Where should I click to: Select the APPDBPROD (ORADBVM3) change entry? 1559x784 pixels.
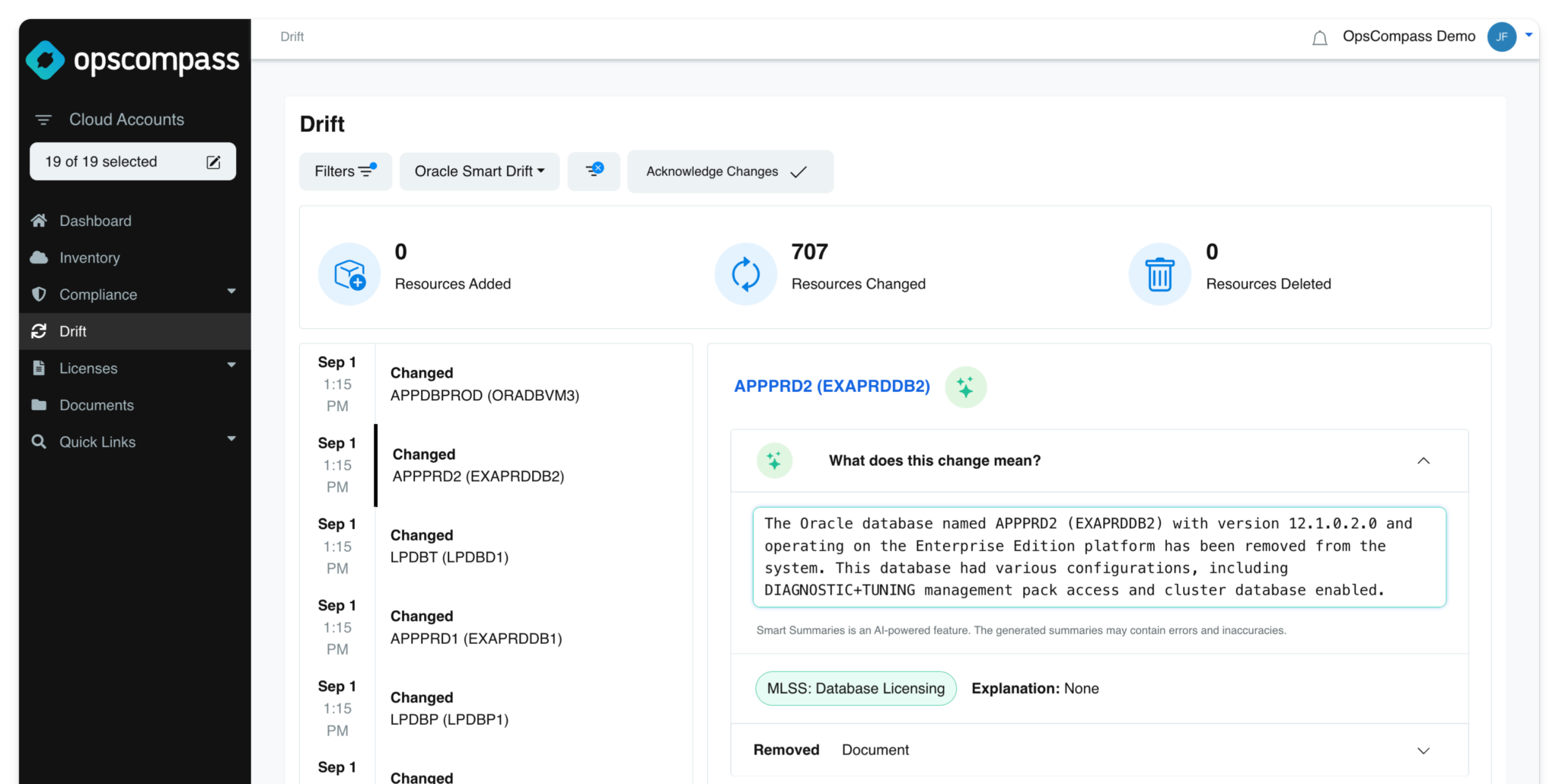coord(496,384)
